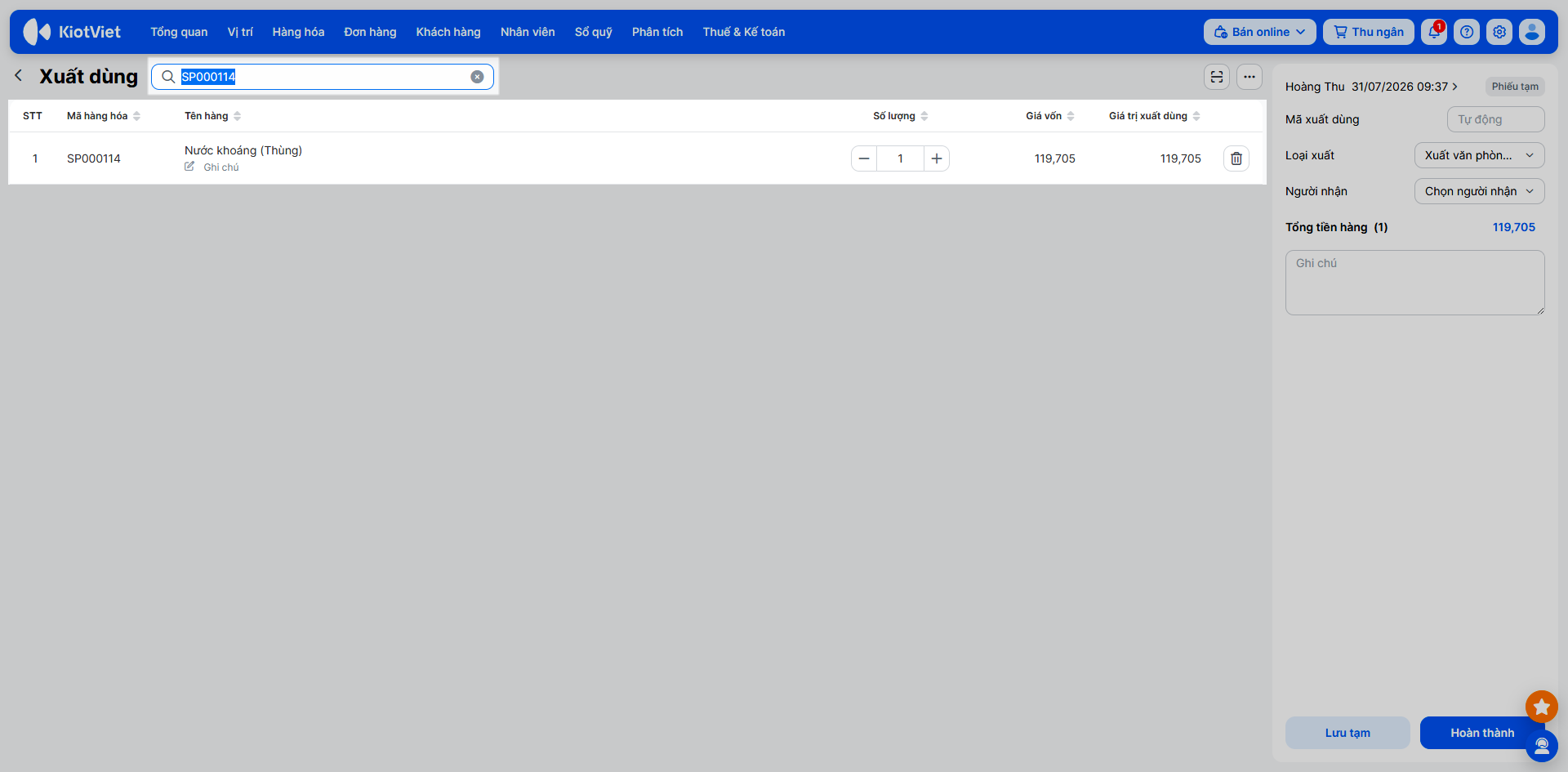1568x772 pixels.
Task: Go back using the left arrow beside Xuất dùng
Action: click(x=19, y=76)
